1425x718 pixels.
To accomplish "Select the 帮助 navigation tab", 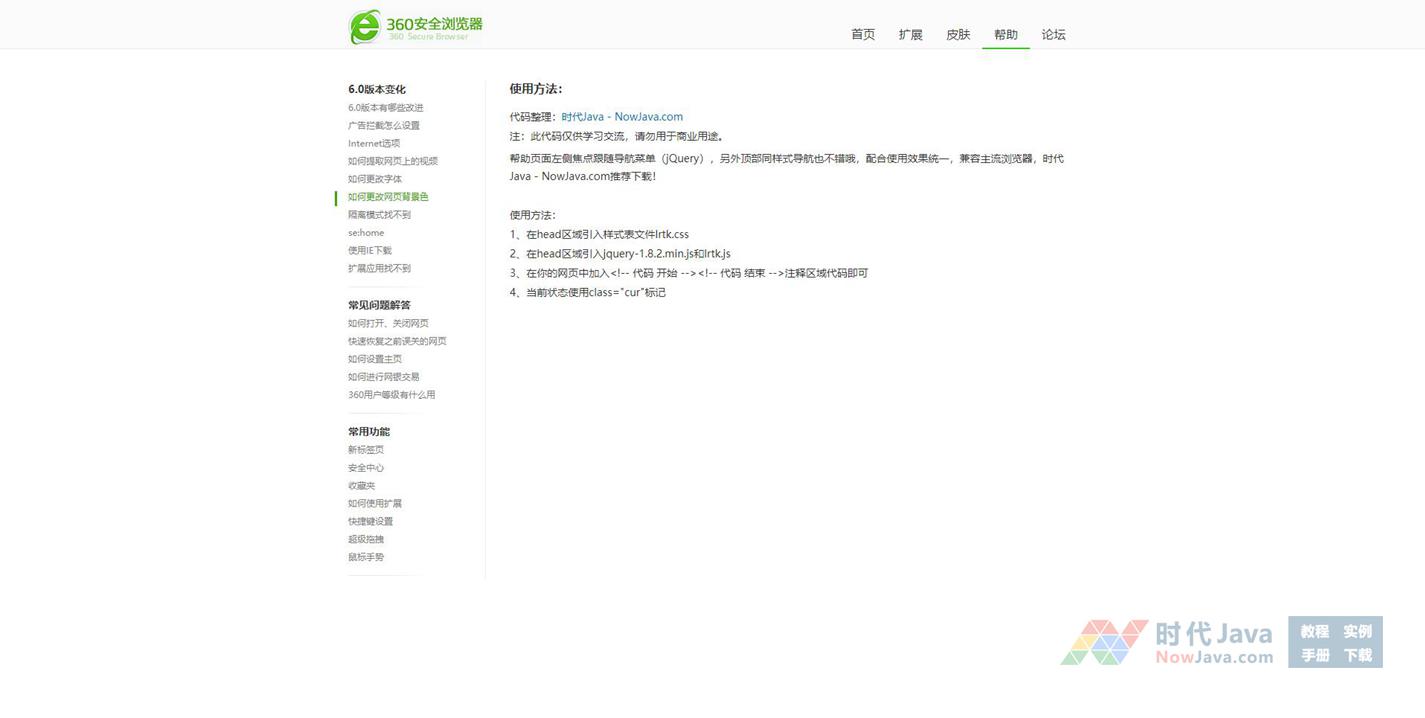I will tap(1005, 35).
